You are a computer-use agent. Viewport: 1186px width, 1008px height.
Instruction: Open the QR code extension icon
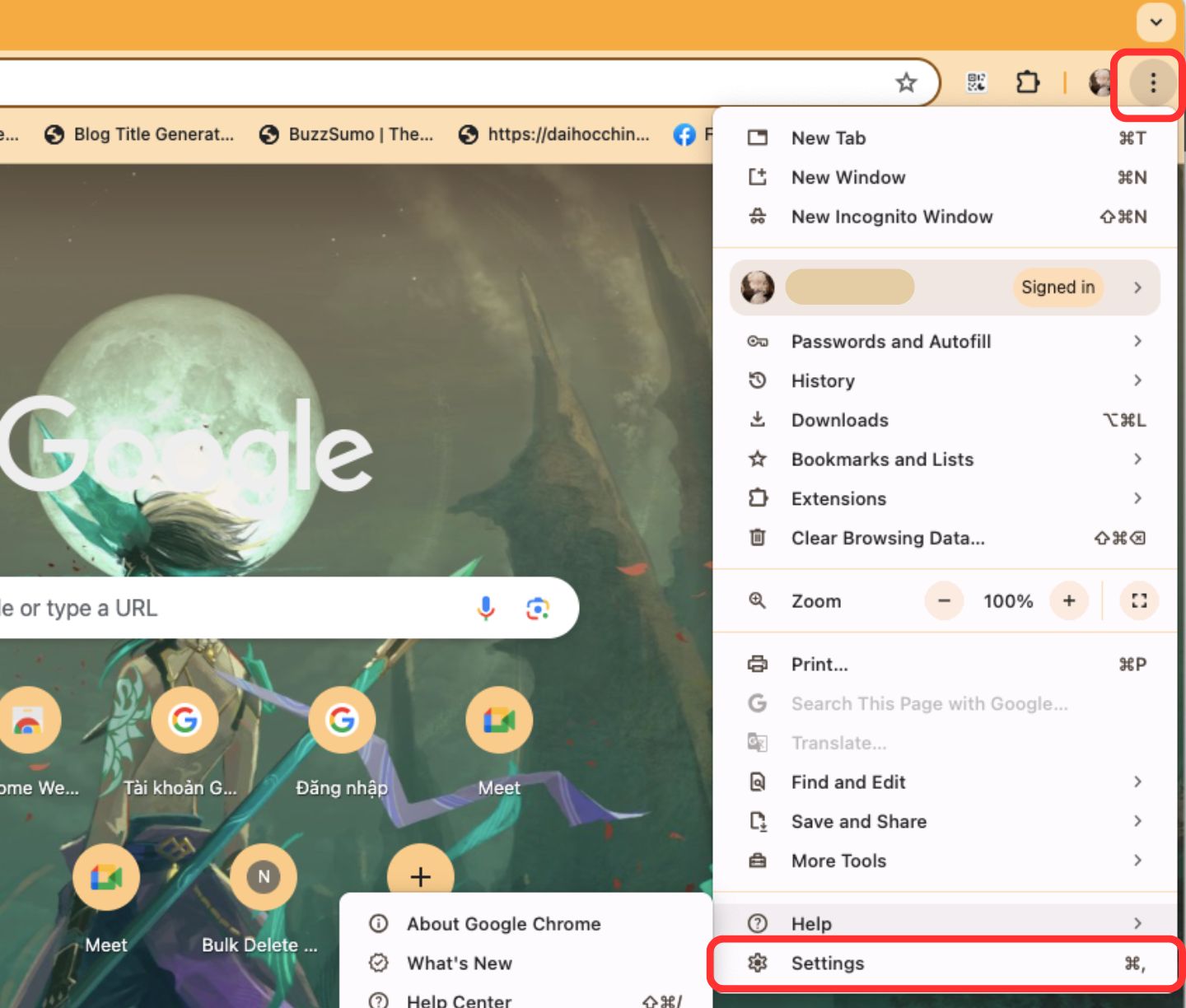[976, 82]
